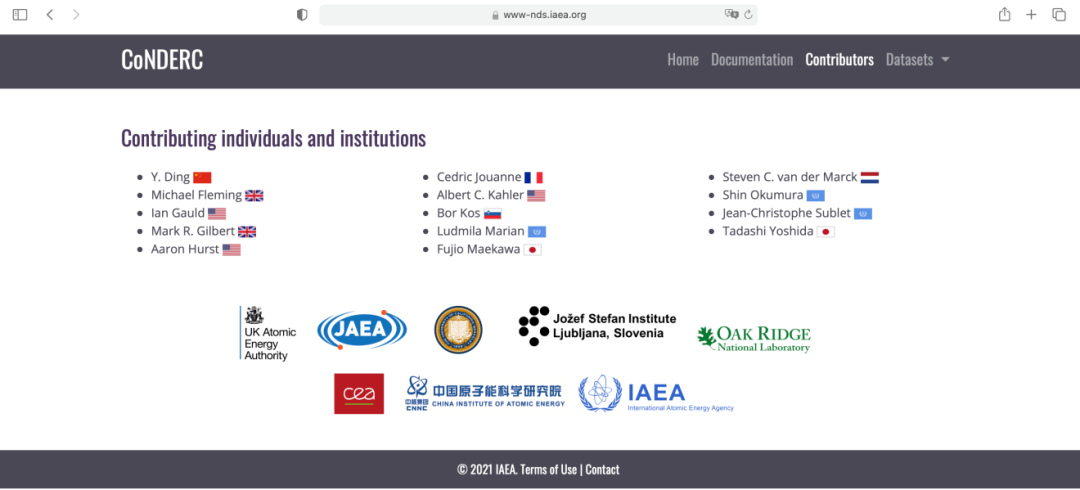Click the CoNDERC site title

pos(162,60)
